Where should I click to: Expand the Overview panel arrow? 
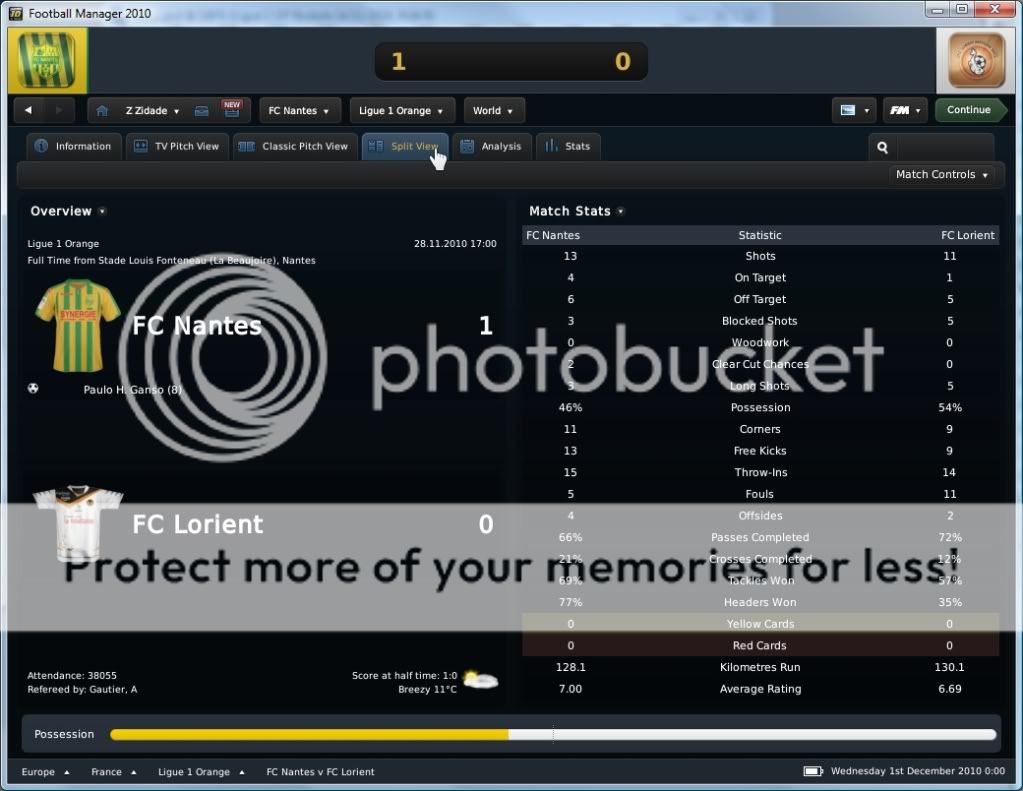(x=102, y=212)
